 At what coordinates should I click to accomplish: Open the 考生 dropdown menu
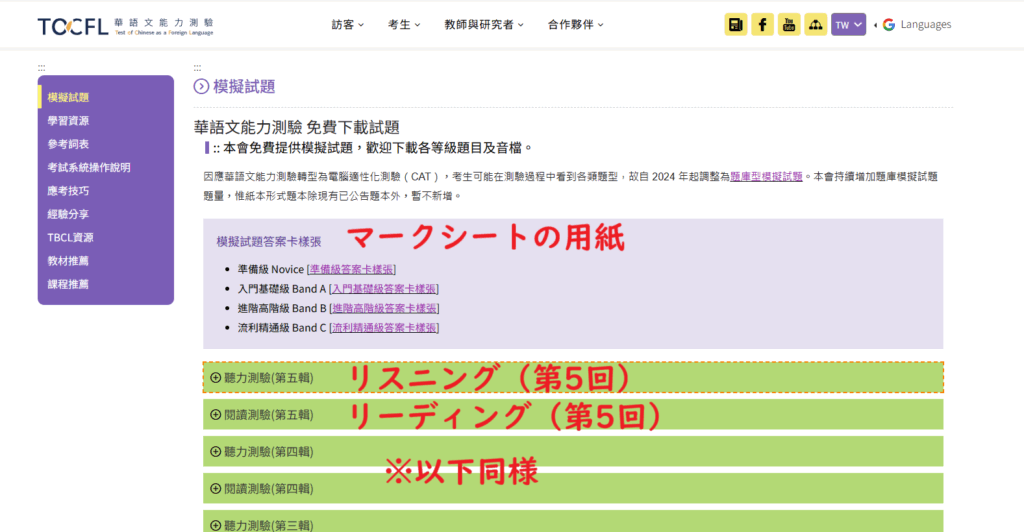tap(404, 25)
